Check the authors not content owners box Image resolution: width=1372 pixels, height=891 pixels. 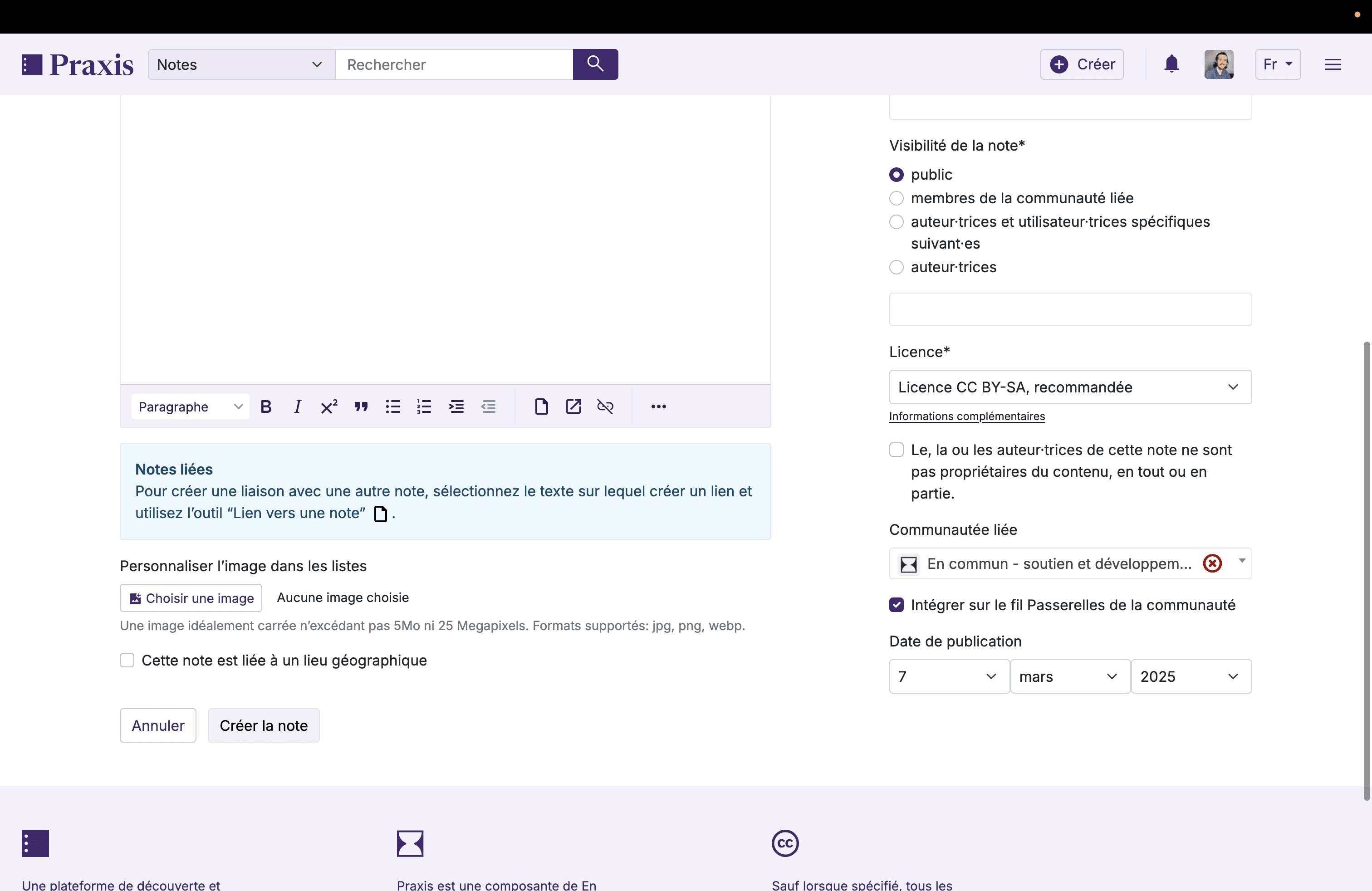897,450
